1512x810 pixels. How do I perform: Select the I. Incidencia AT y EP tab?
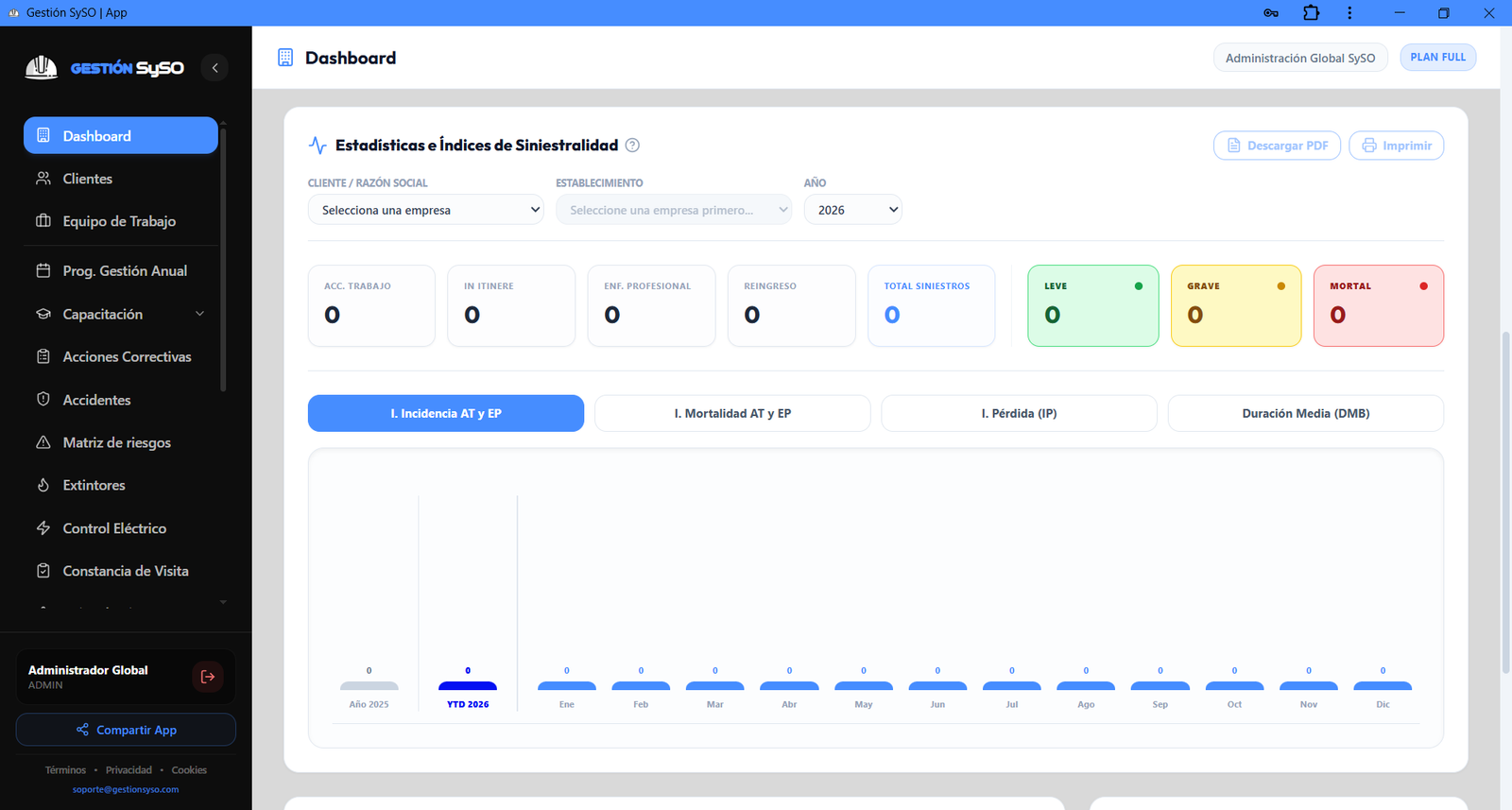[x=446, y=413]
